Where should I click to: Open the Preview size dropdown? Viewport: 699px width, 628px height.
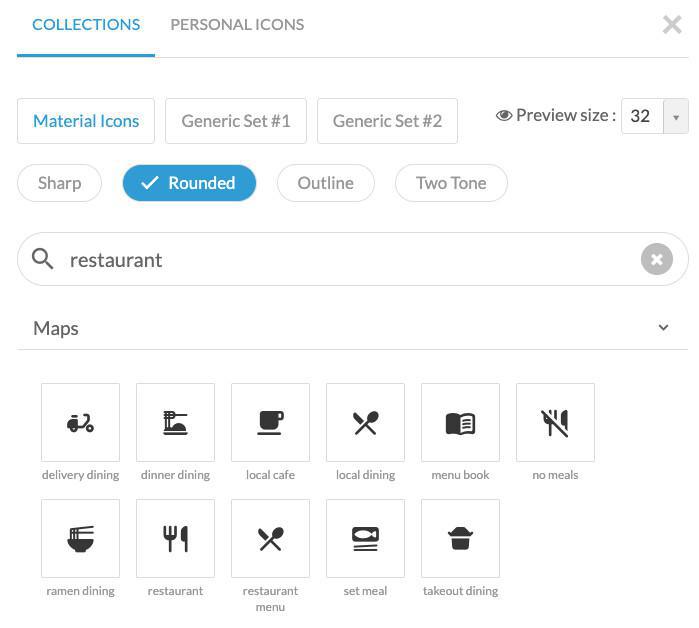click(675, 117)
